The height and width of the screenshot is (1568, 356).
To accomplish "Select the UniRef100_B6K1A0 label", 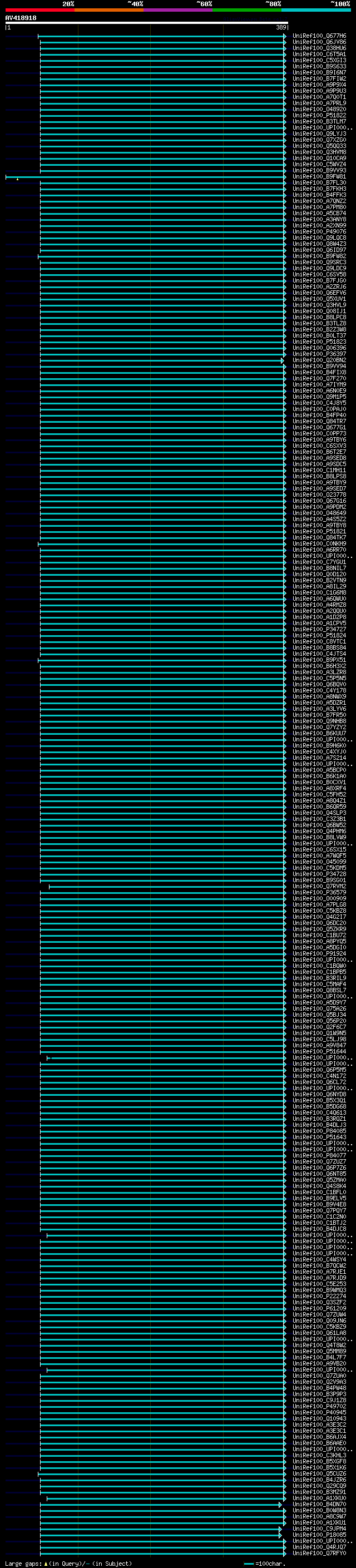I will click(x=319, y=776).
